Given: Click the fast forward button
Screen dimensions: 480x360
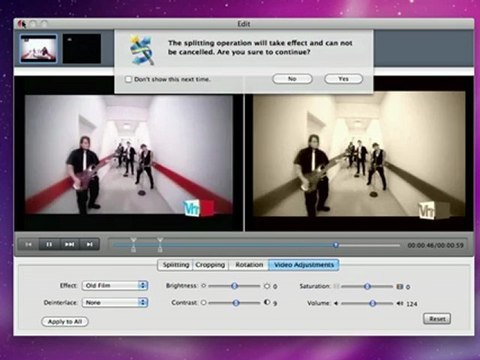Looking at the screenshot, I should click(x=69, y=244).
